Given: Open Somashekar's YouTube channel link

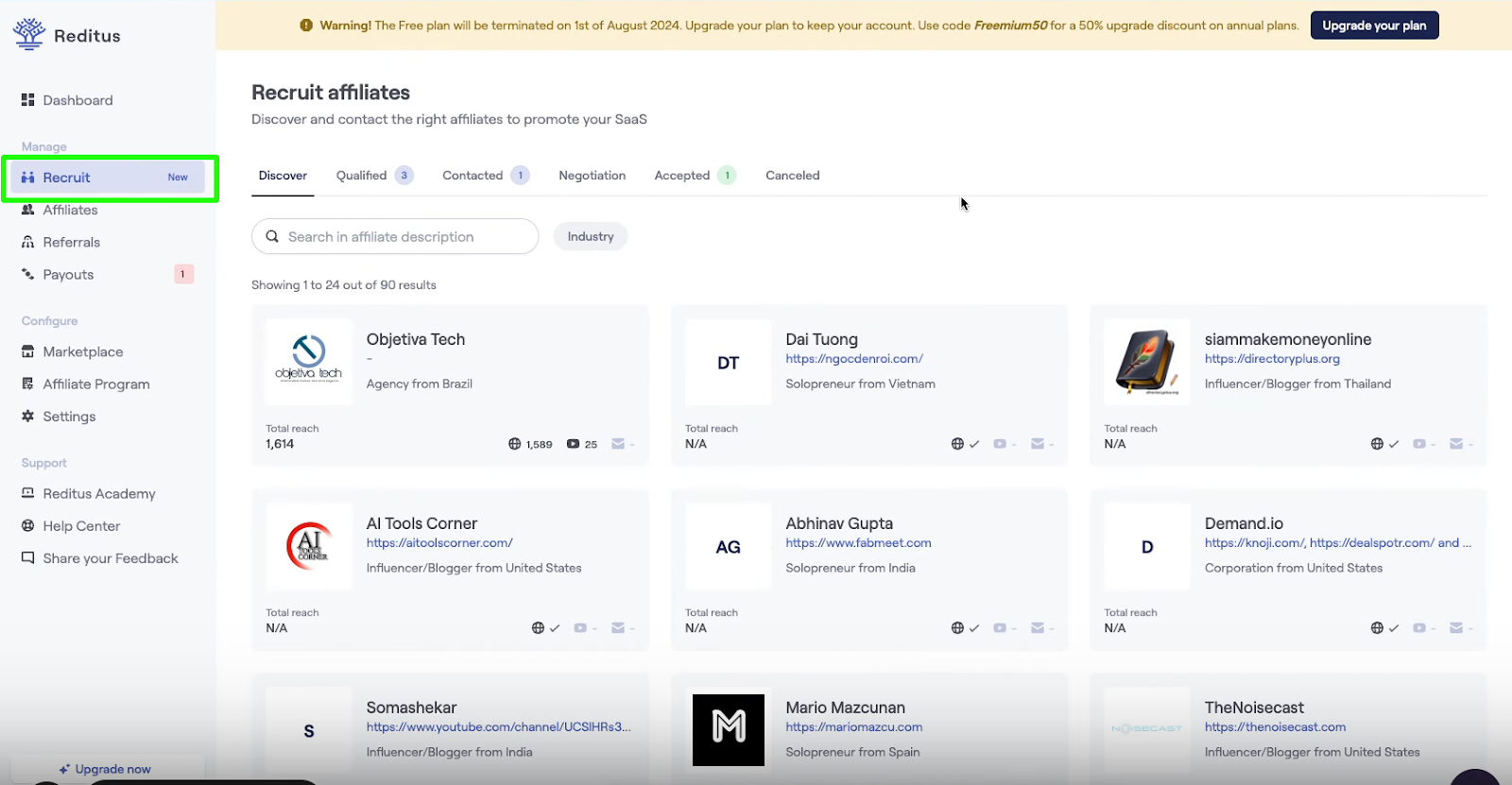Looking at the screenshot, I should tap(498, 727).
